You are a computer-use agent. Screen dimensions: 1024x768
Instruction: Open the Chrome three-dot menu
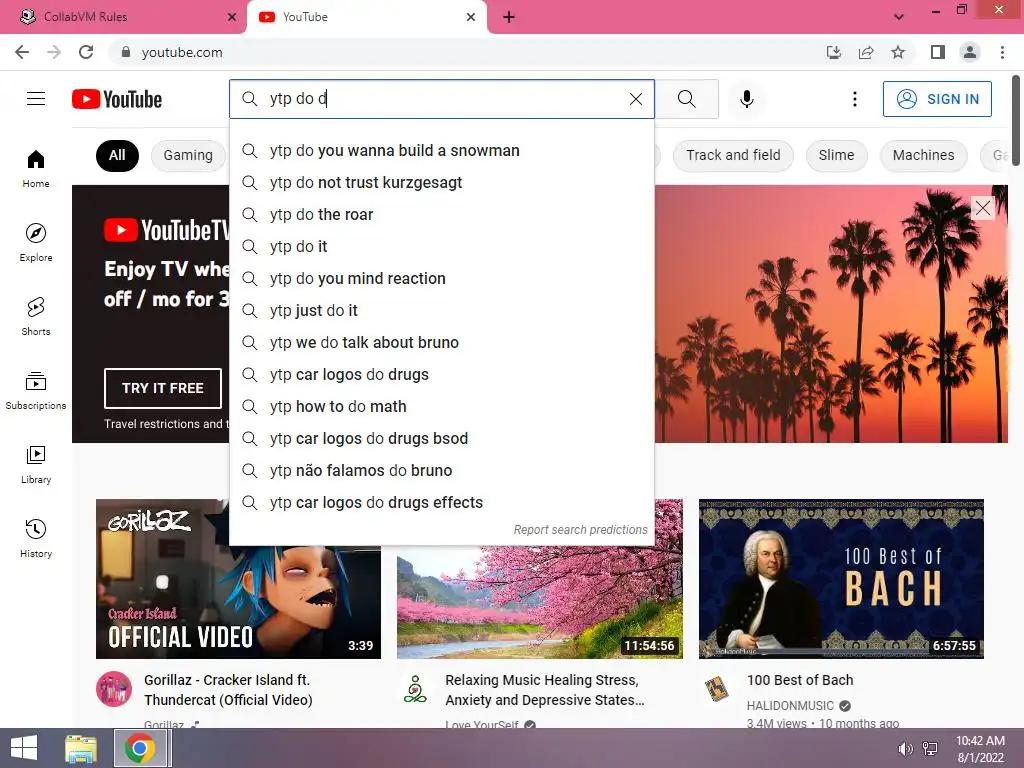[x=1002, y=52]
